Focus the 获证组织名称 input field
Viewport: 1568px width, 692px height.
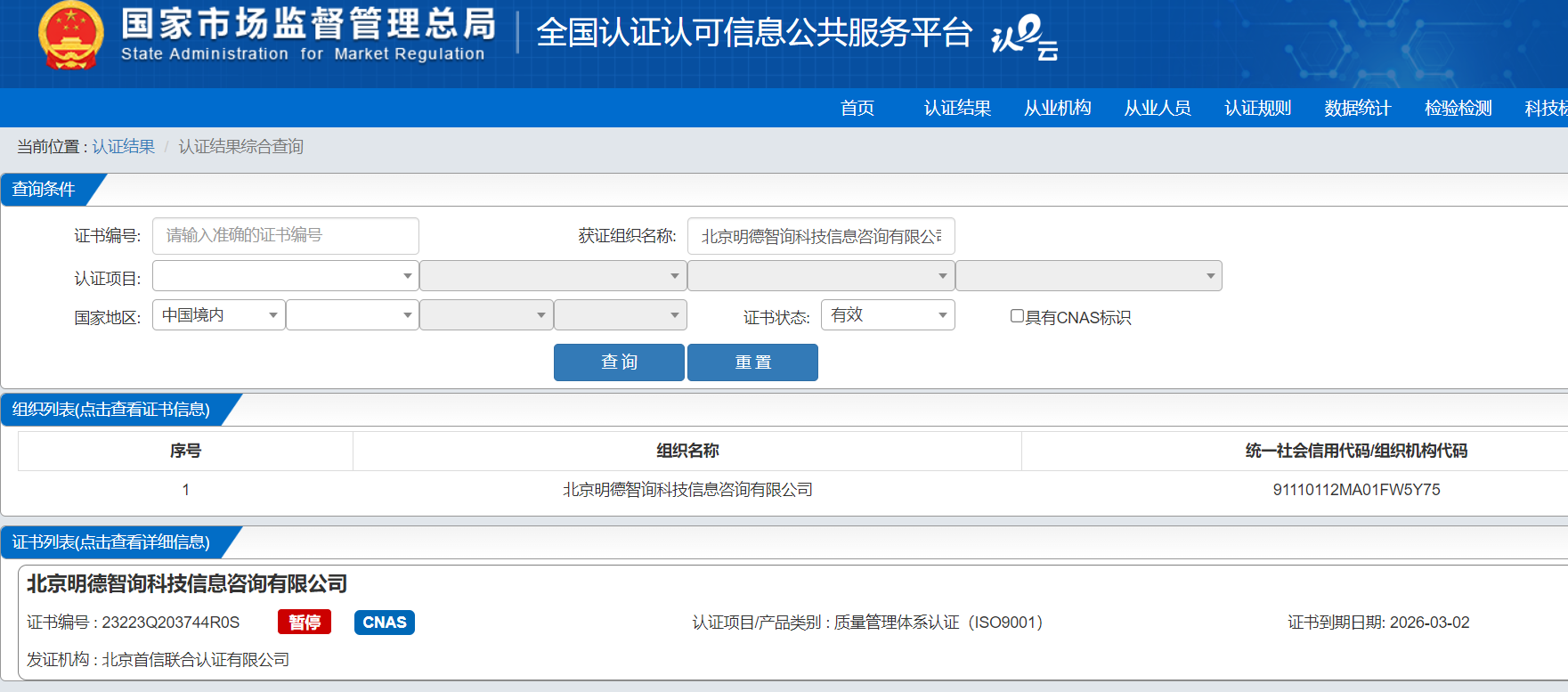click(821, 236)
